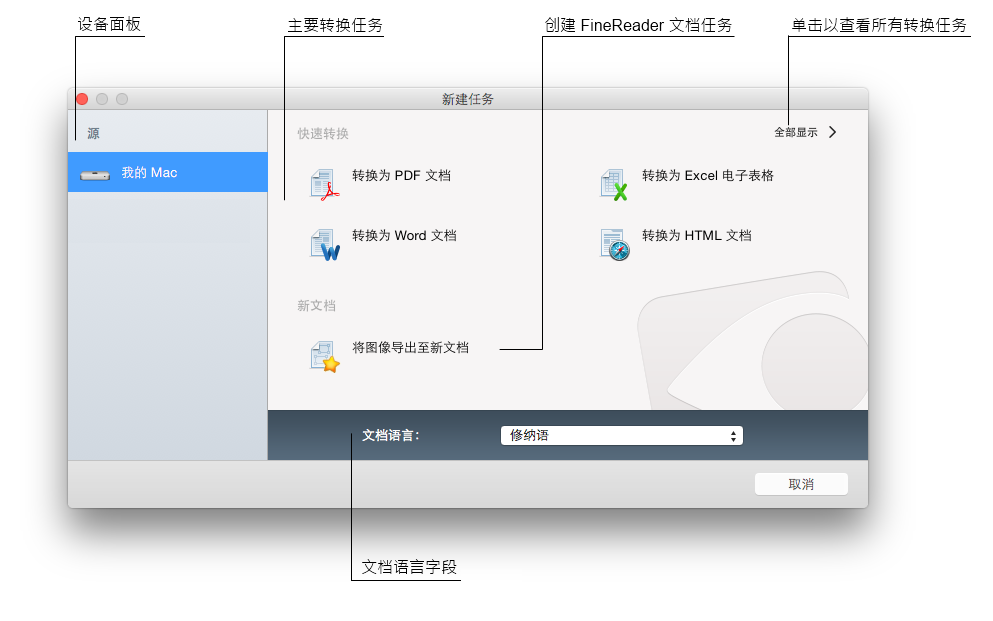The height and width of the screenshot is (621, 993).
Task: Select 转换为 Excel 电子表格 task label
Action: 708,175
